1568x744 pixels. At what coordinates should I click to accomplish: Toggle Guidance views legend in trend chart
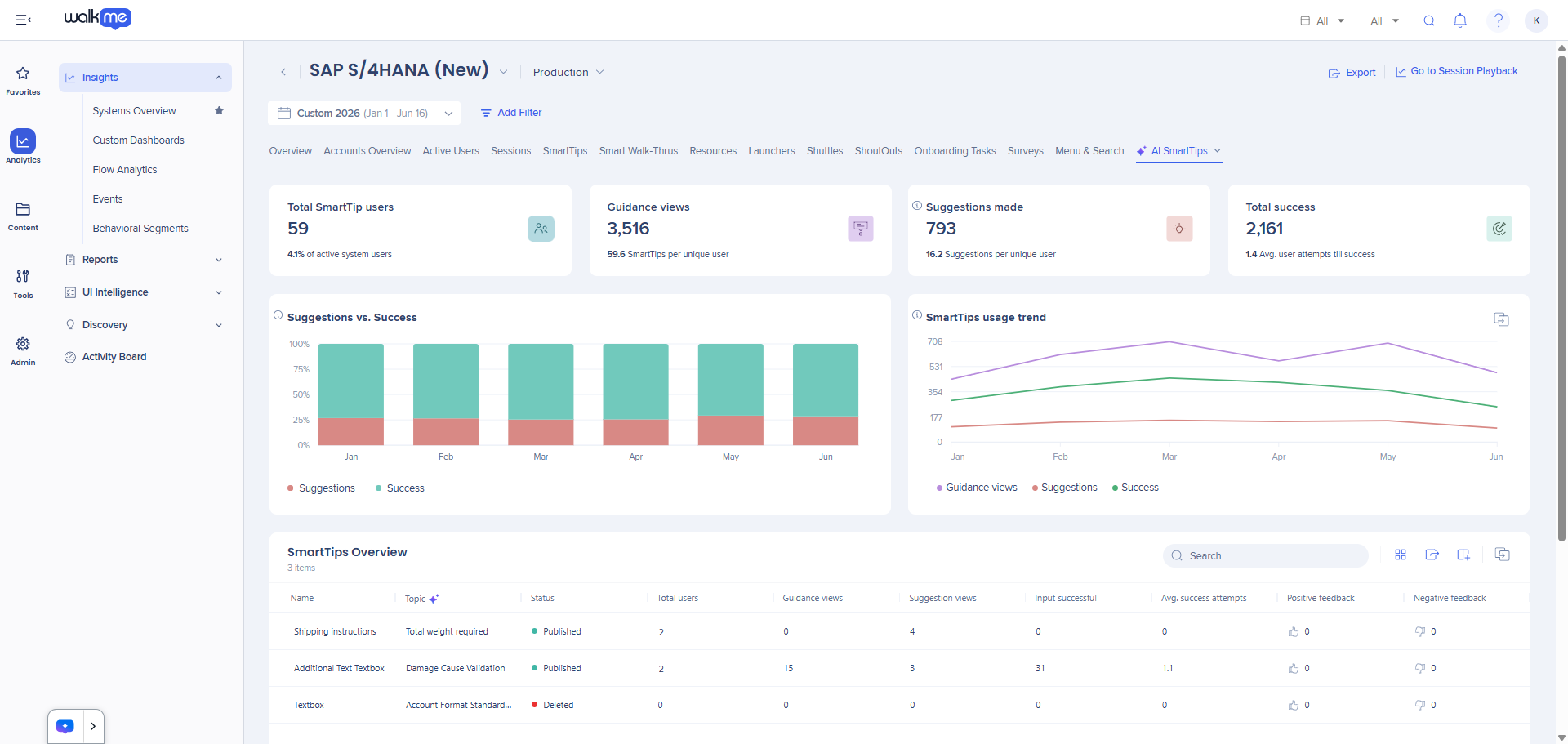coord(977,488)
